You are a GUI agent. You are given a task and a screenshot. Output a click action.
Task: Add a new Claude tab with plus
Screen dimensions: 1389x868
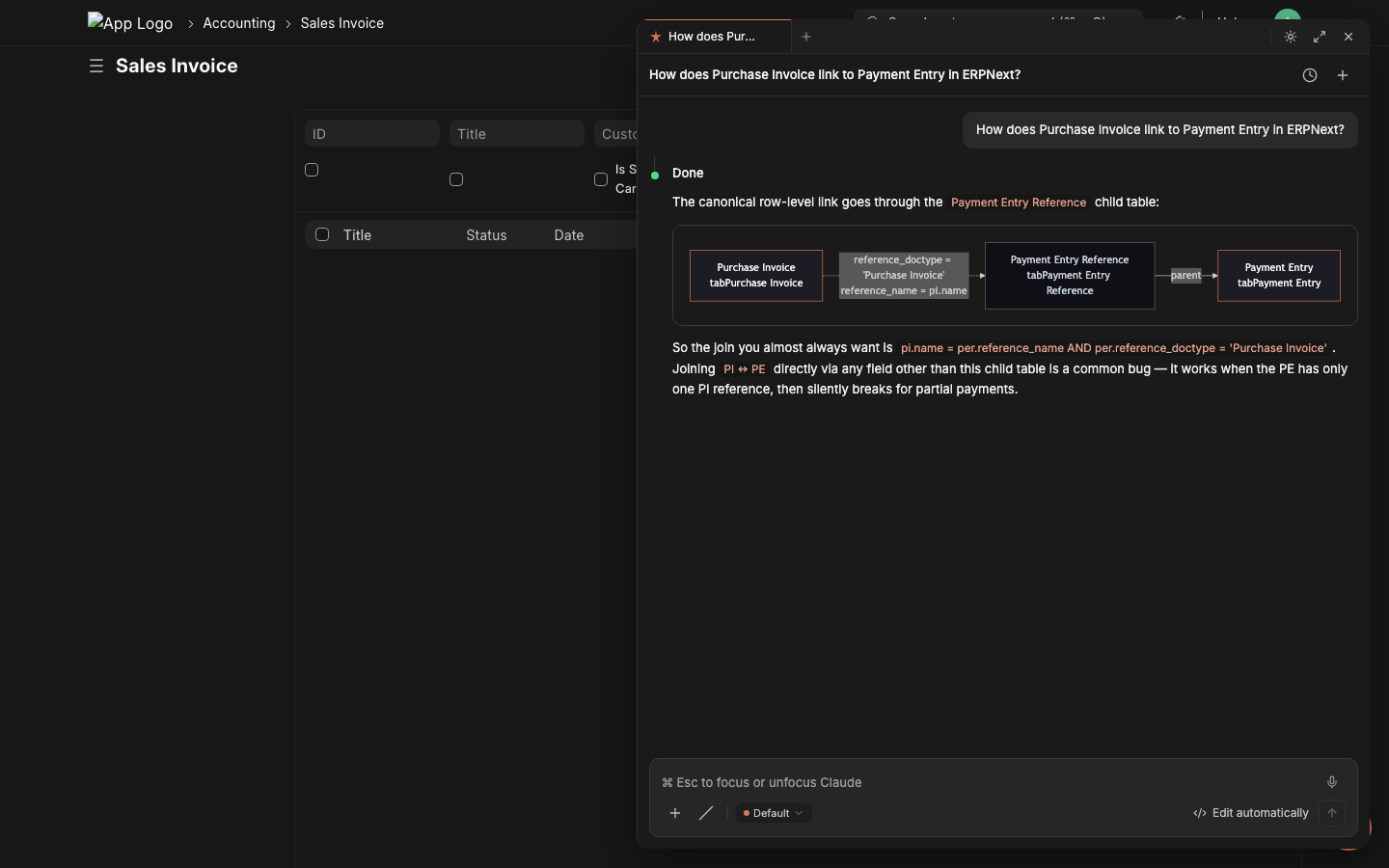pos(806,37)
